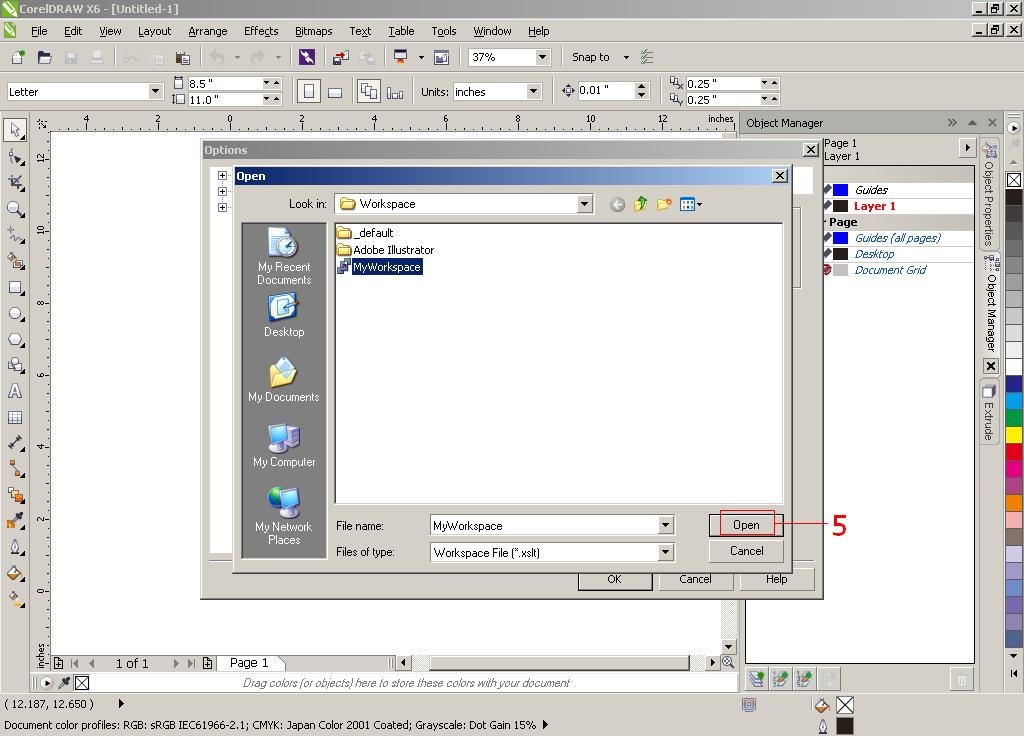Screen dimensions: 1024x736
Task: Open the Units inches dropdown
Action: click(534, 91)
